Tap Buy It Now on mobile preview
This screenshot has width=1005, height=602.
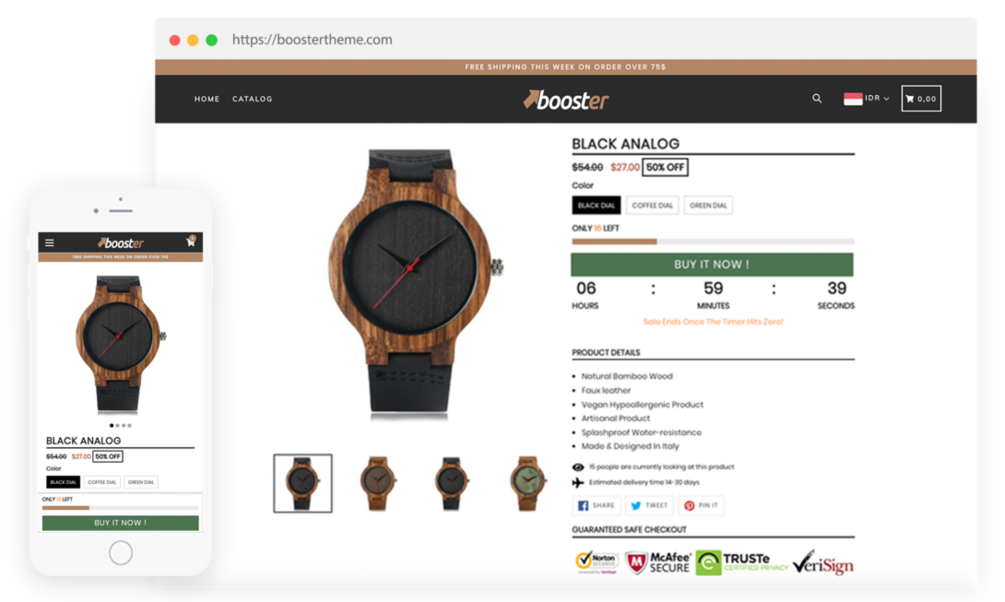pyautogui.click(x=120, y=523)
